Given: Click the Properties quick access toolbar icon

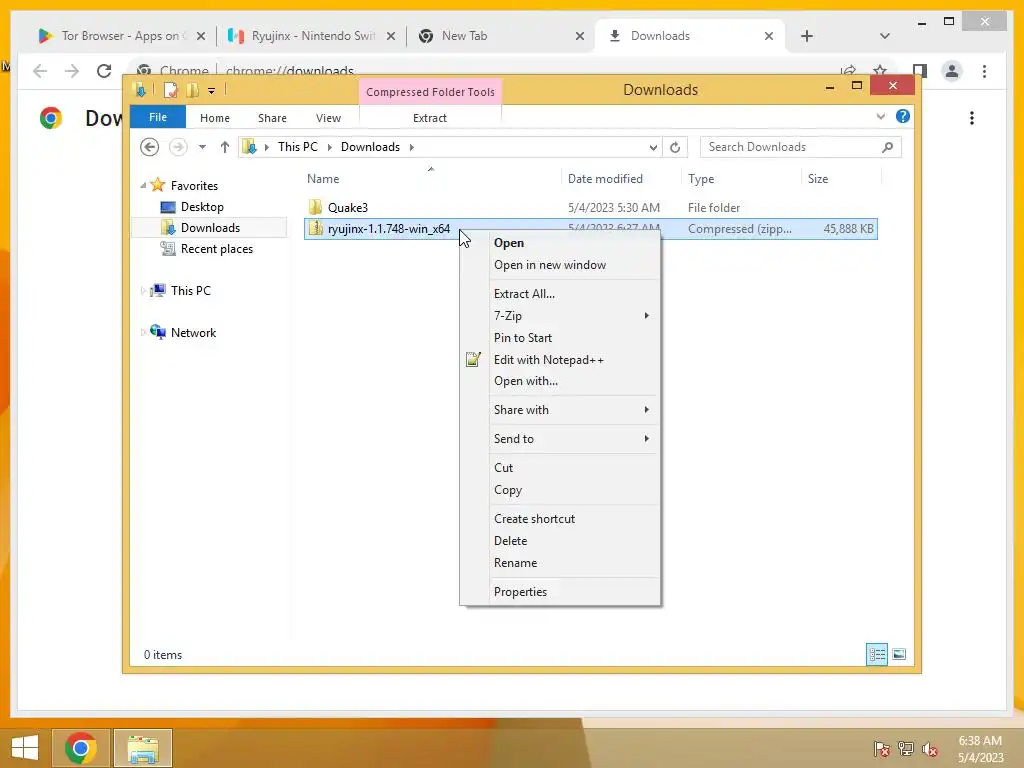Looking at the screenshot, I should [170, 90].
